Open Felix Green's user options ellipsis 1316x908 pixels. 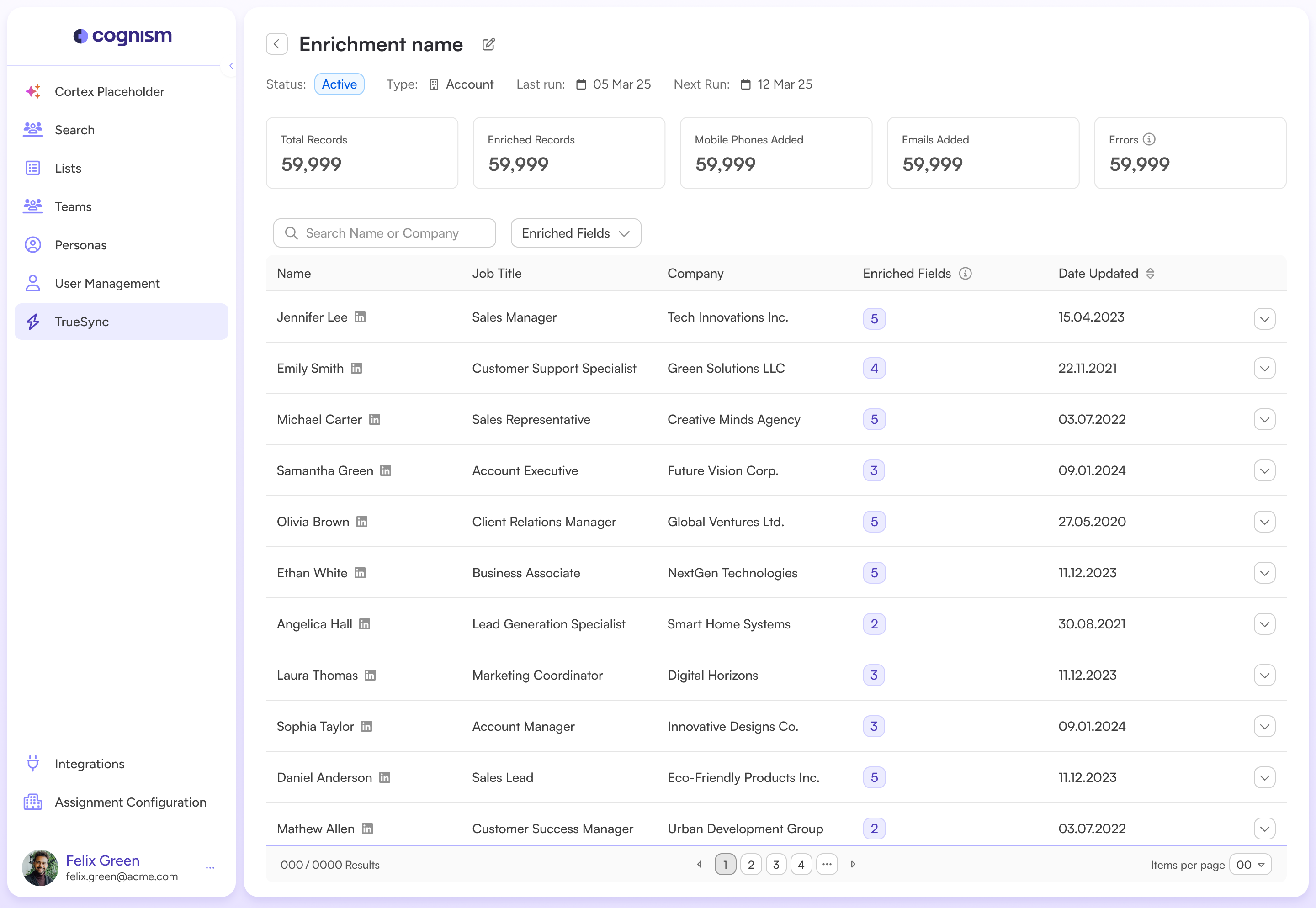210,868
